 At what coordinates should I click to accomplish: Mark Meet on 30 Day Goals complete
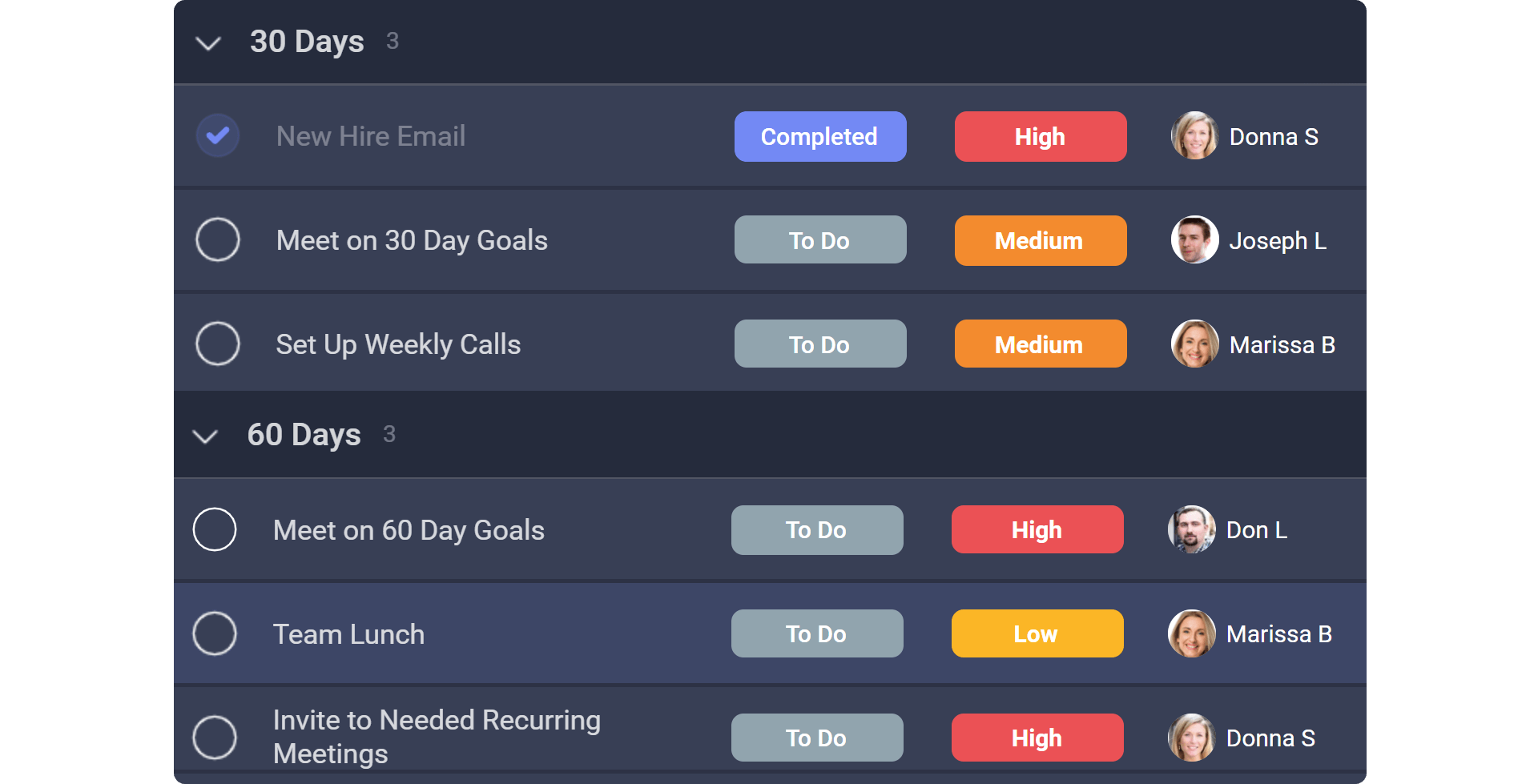pos(217,239)
